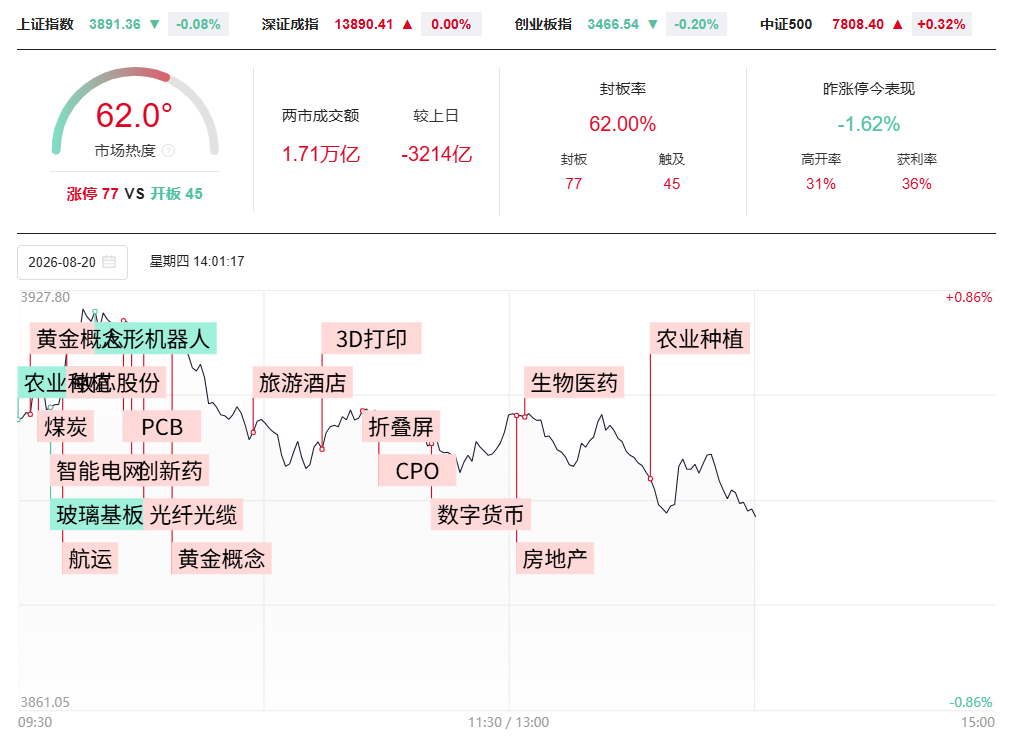The width and height of the screenshot is (1014, 738).
Task: Click the market heat help question icon
Action: click(168, 151)
